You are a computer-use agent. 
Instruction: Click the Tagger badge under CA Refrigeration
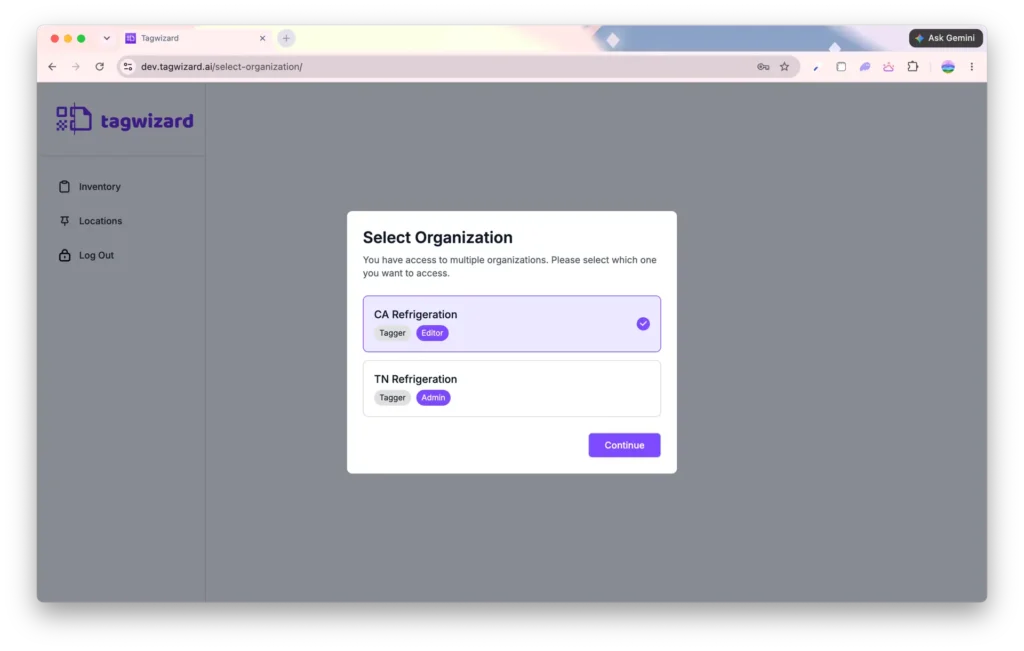tap(392, 333)
